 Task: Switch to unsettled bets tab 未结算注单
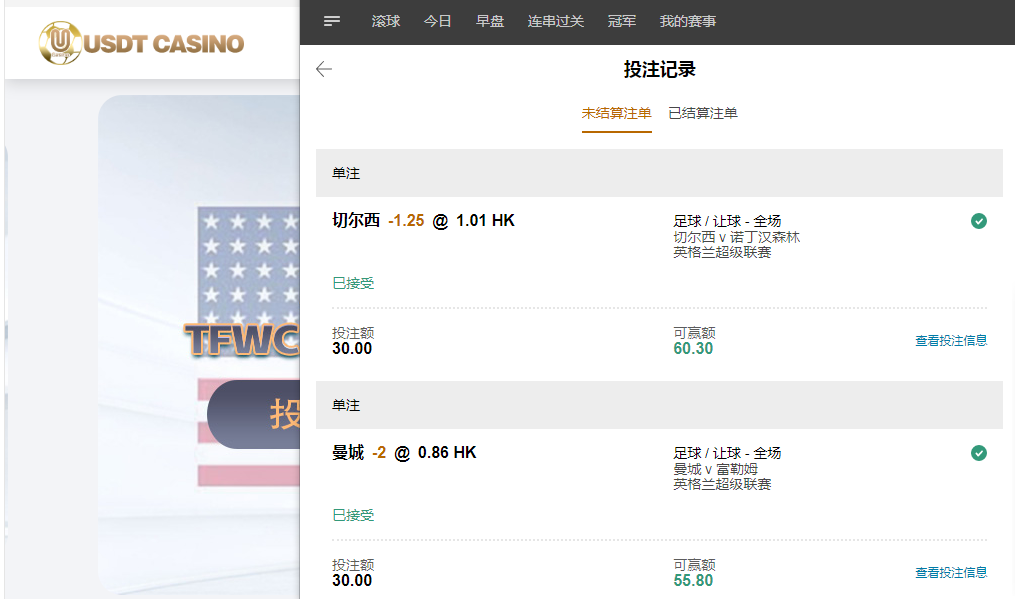coord(616,114)
